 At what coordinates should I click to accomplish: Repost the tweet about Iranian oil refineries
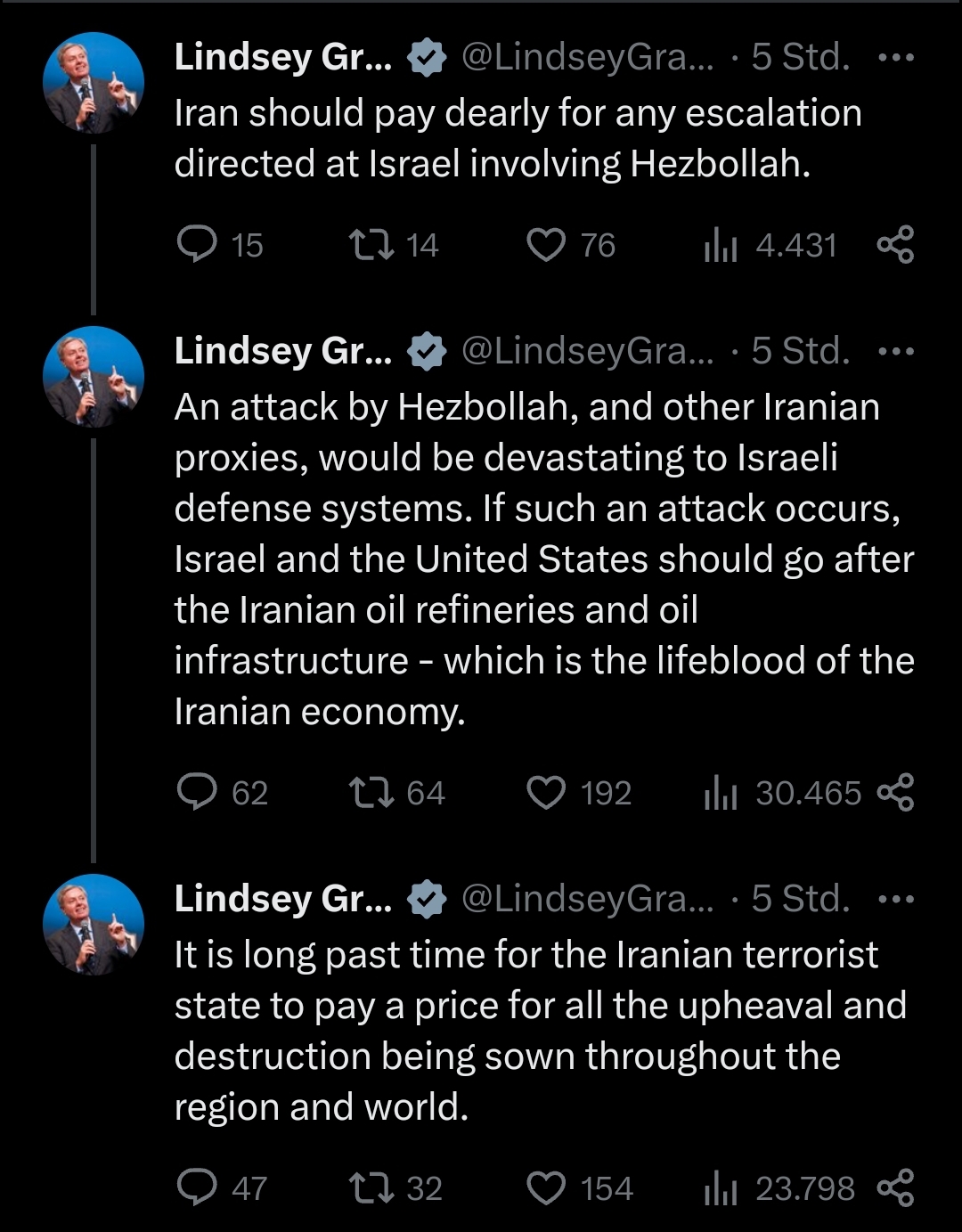[x=371, y=792]
